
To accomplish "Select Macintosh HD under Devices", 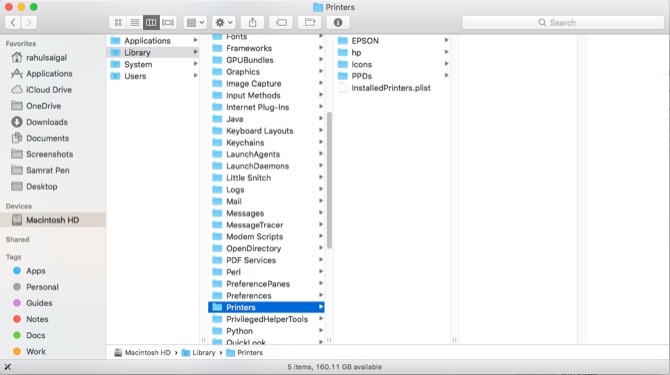I will click(53, 220).
